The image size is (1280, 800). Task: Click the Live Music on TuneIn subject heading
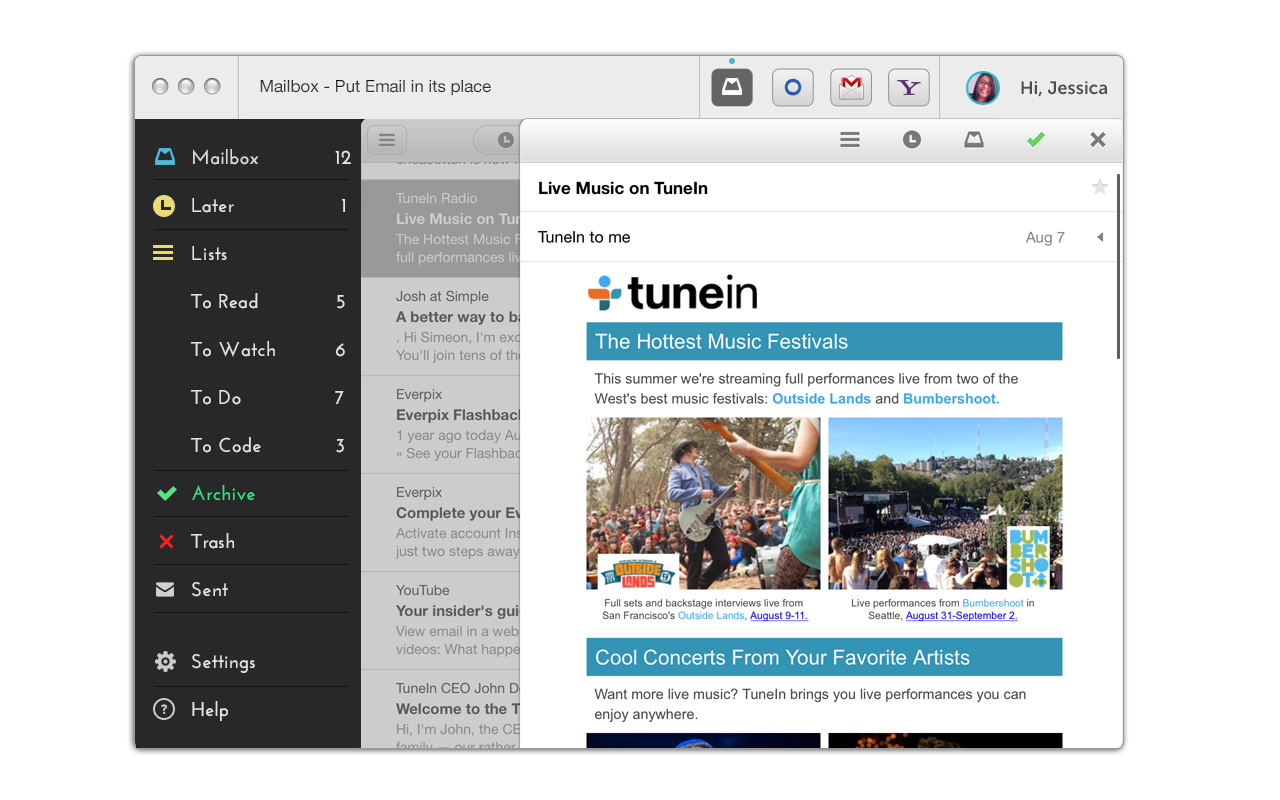pyautogui.click(x=623, y=188)
